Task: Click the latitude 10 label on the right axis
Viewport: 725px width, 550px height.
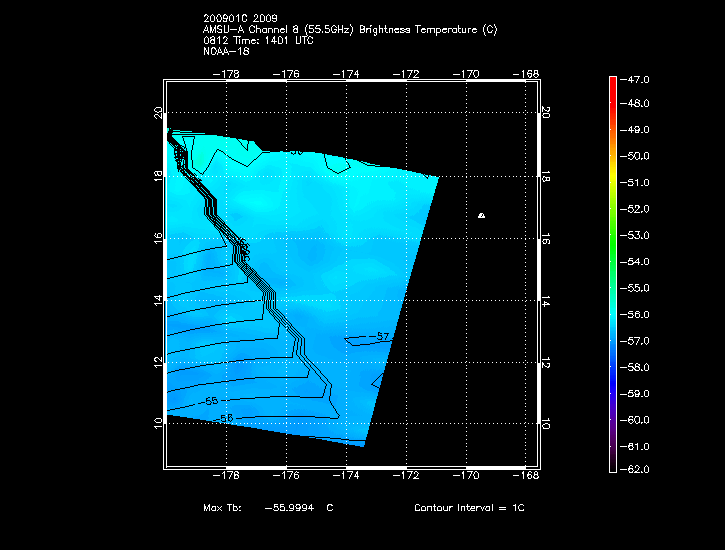Action: click(546, 423)
